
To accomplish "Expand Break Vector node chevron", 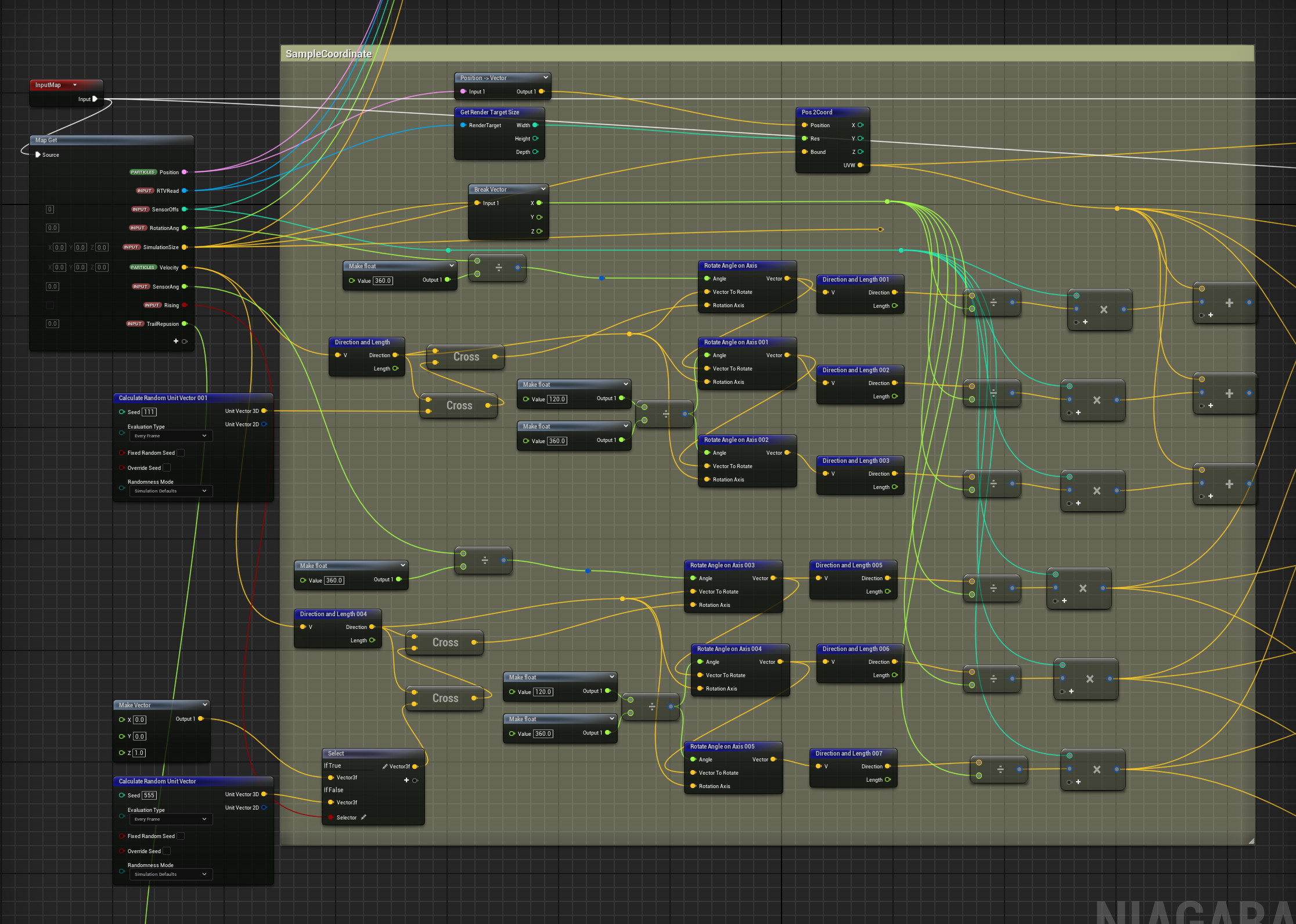I will point(543,189).
